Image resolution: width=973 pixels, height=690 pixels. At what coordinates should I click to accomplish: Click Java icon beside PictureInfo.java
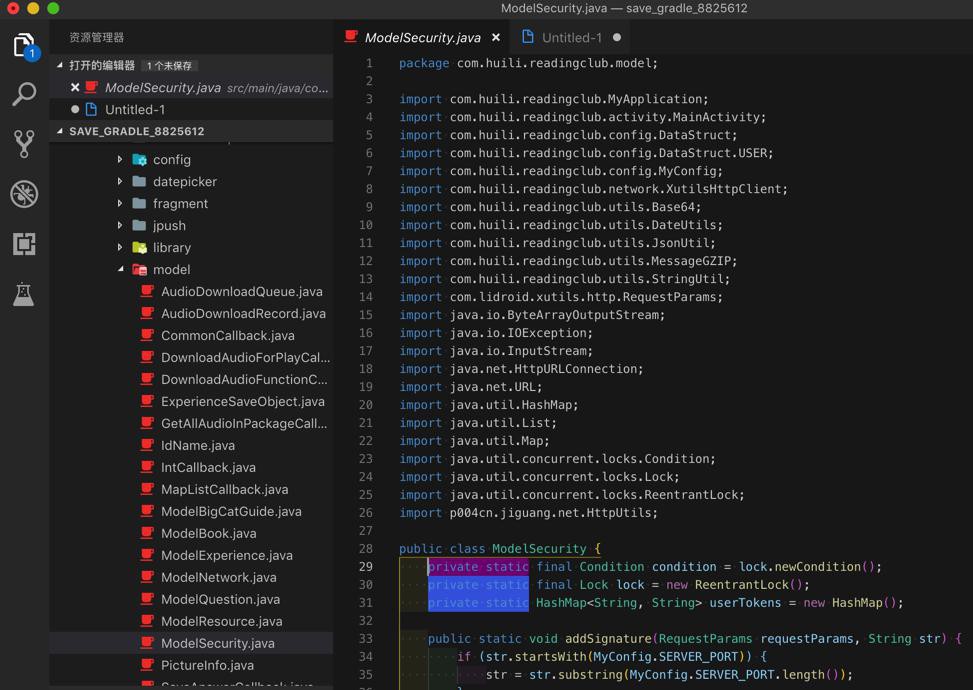pos(147,665)
